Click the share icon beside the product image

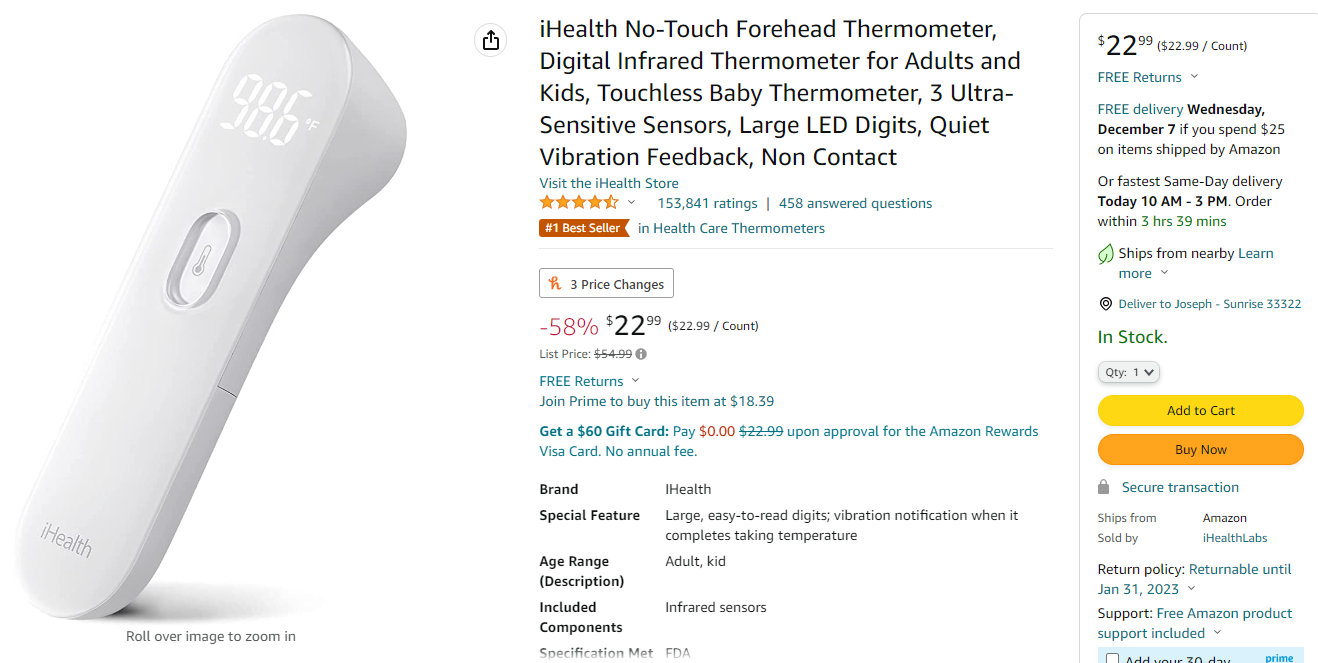(x=490, y=40)
